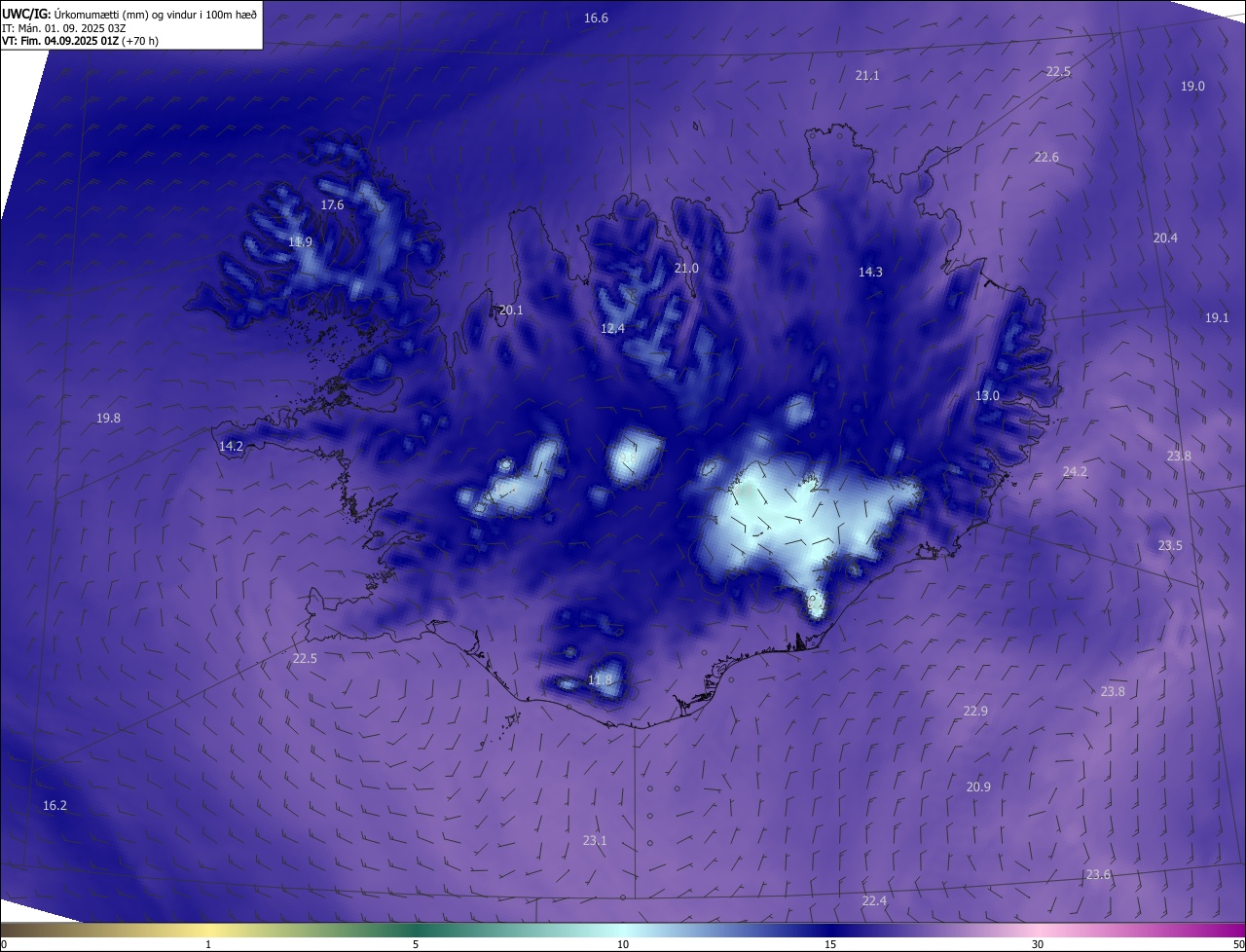Click the 19.0 value label
The height and width of the screenshot is (952, 1246).
[1192, 86]
